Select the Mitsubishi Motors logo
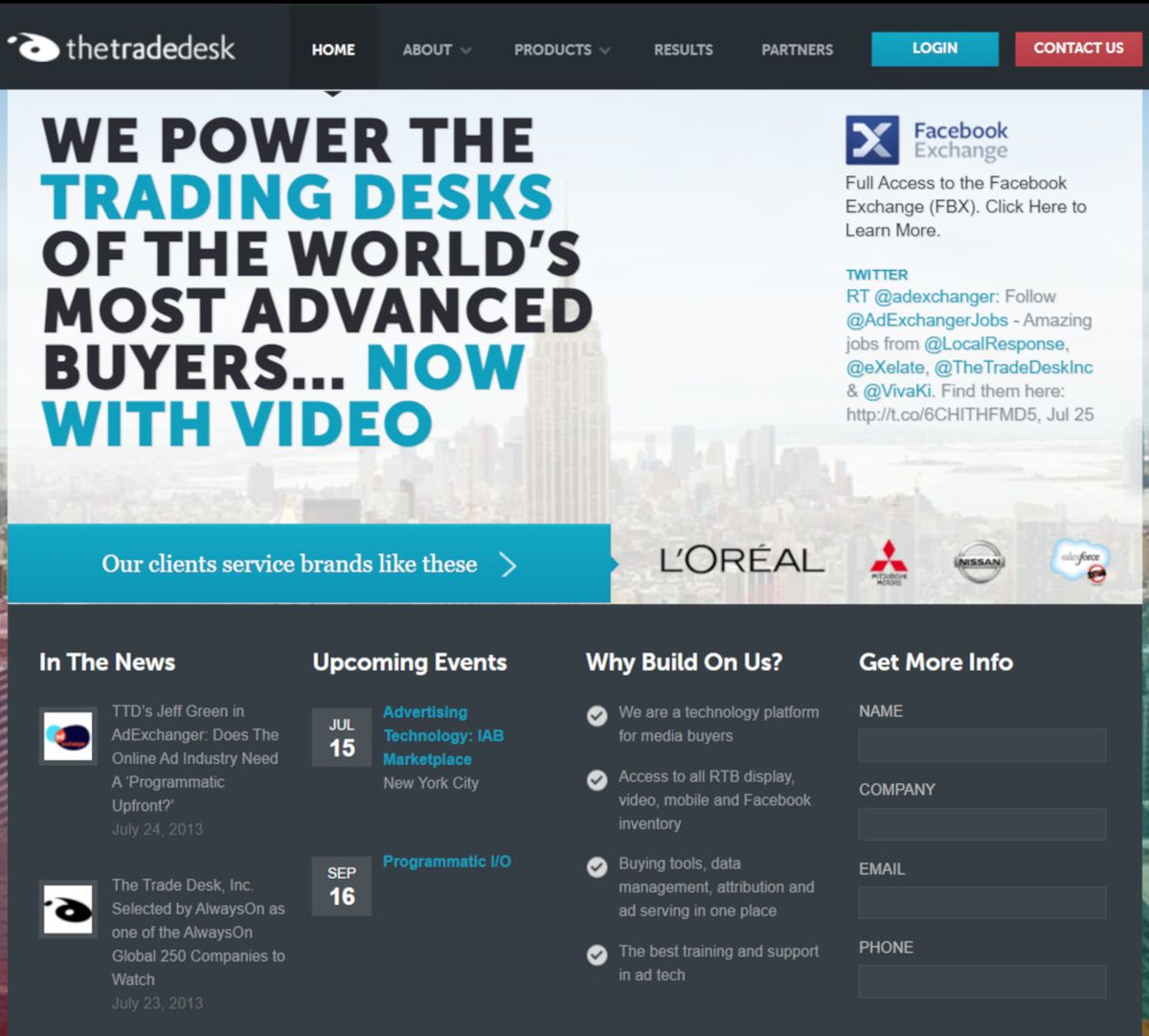Screen dimensions: 1149x1036 coord(888,562)
